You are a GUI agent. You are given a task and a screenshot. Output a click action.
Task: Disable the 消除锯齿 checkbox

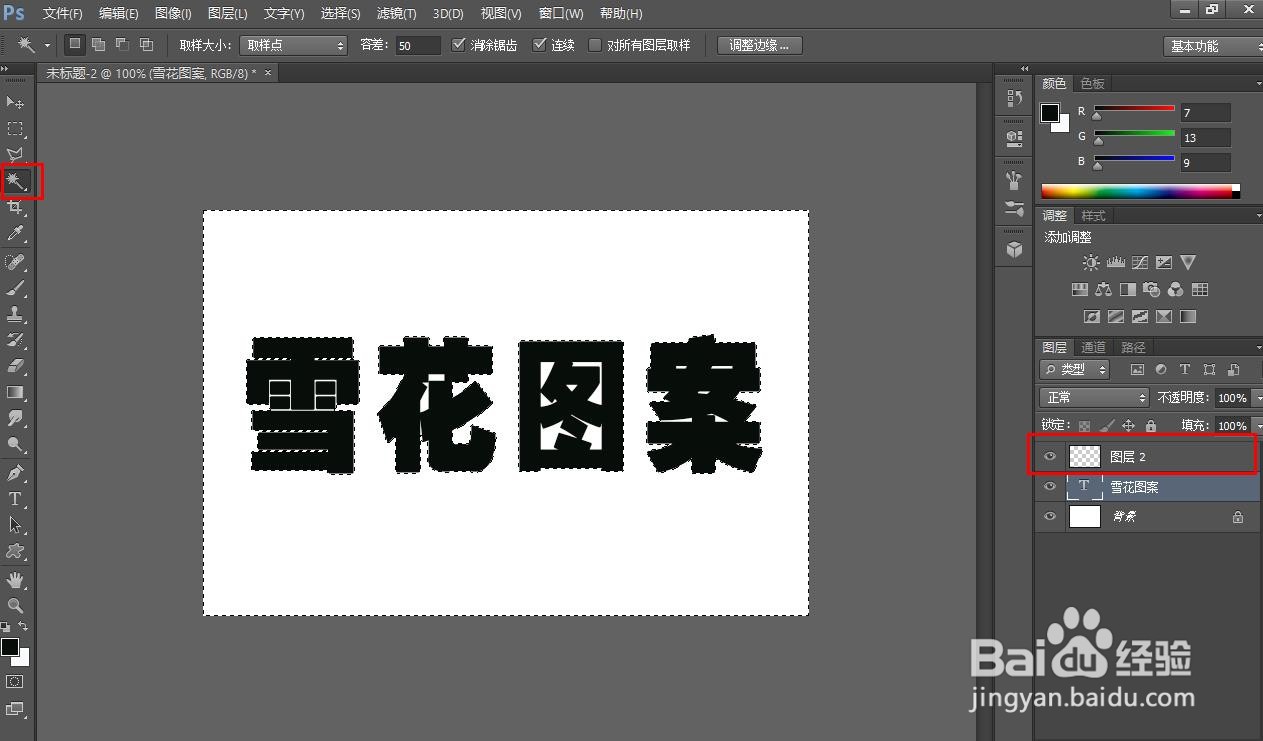pyautogui.click(x=458, y=44)
